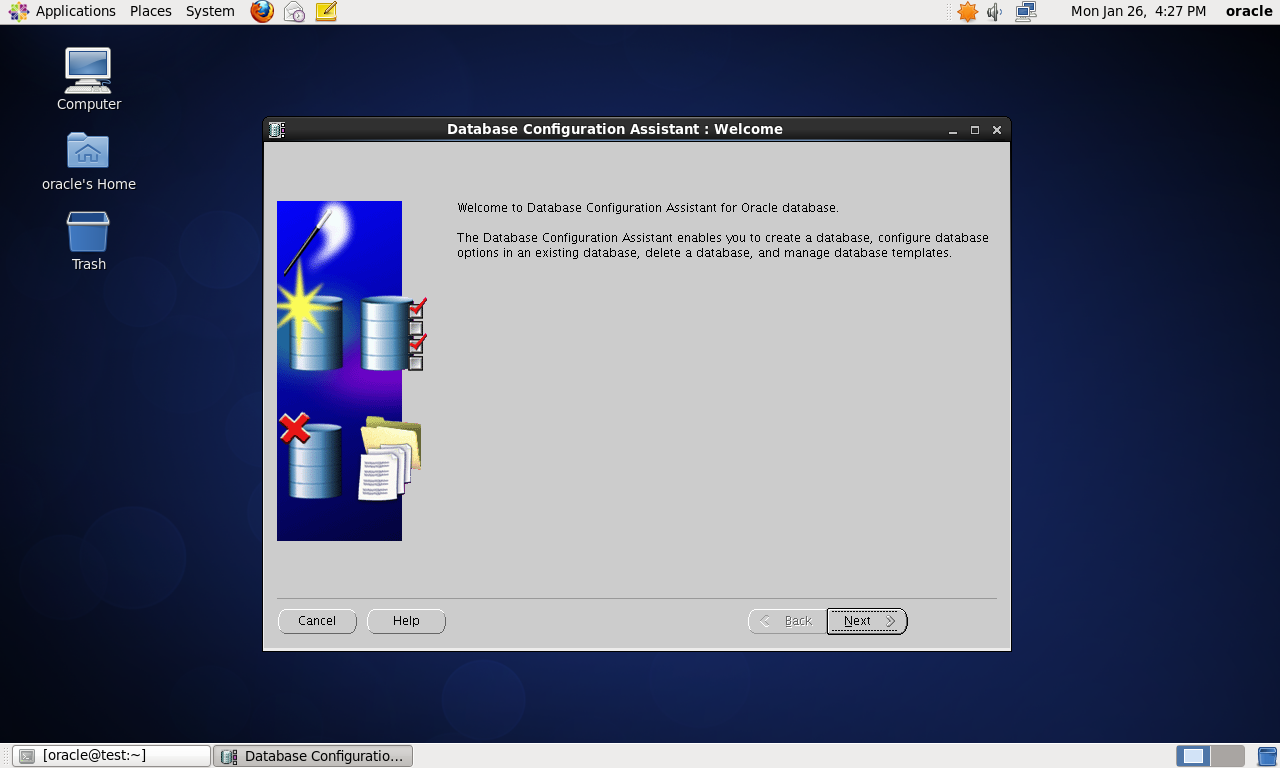This screenshot has height=768, width=1280.
Task: Open Help for the Database Configuration Assistant
Action: coord(406,621)
